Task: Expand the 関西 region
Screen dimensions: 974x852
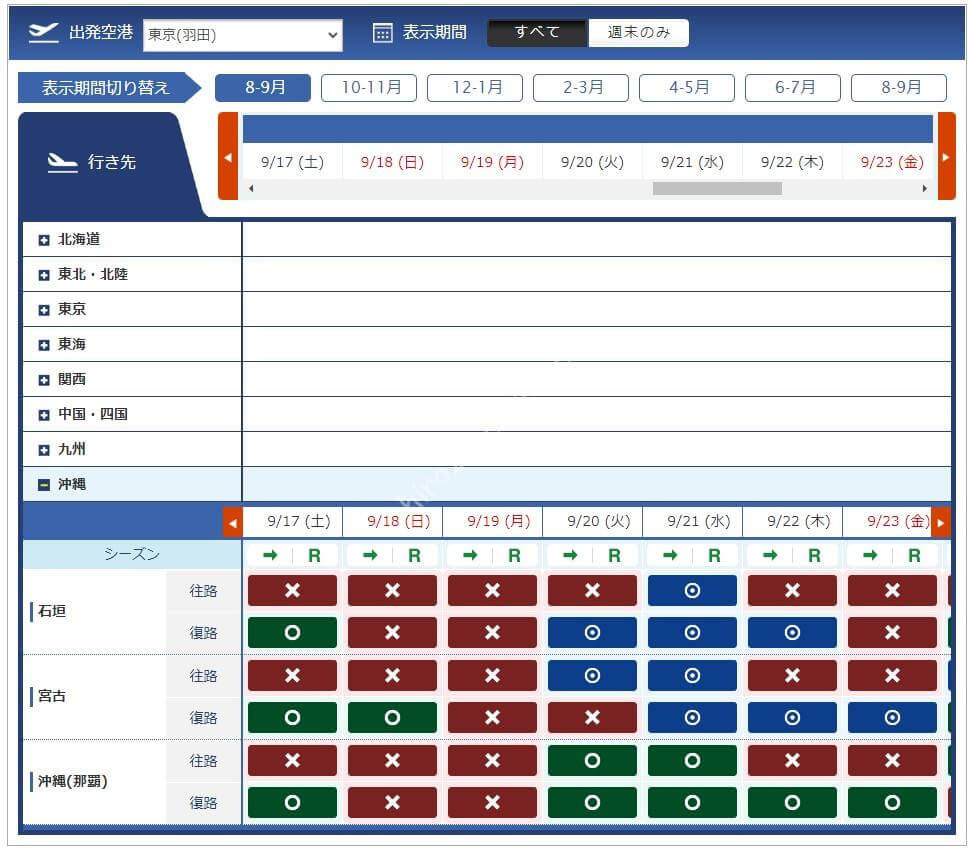Action: (x=43, y=379)
